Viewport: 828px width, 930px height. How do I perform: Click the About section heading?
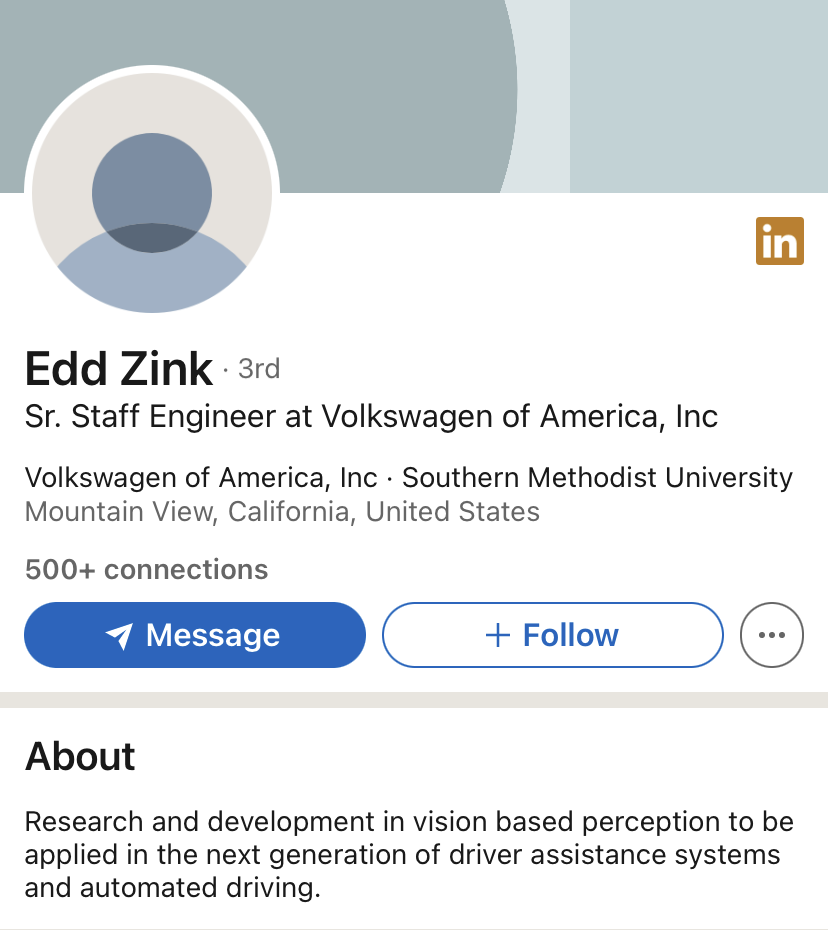click(80, 756)
